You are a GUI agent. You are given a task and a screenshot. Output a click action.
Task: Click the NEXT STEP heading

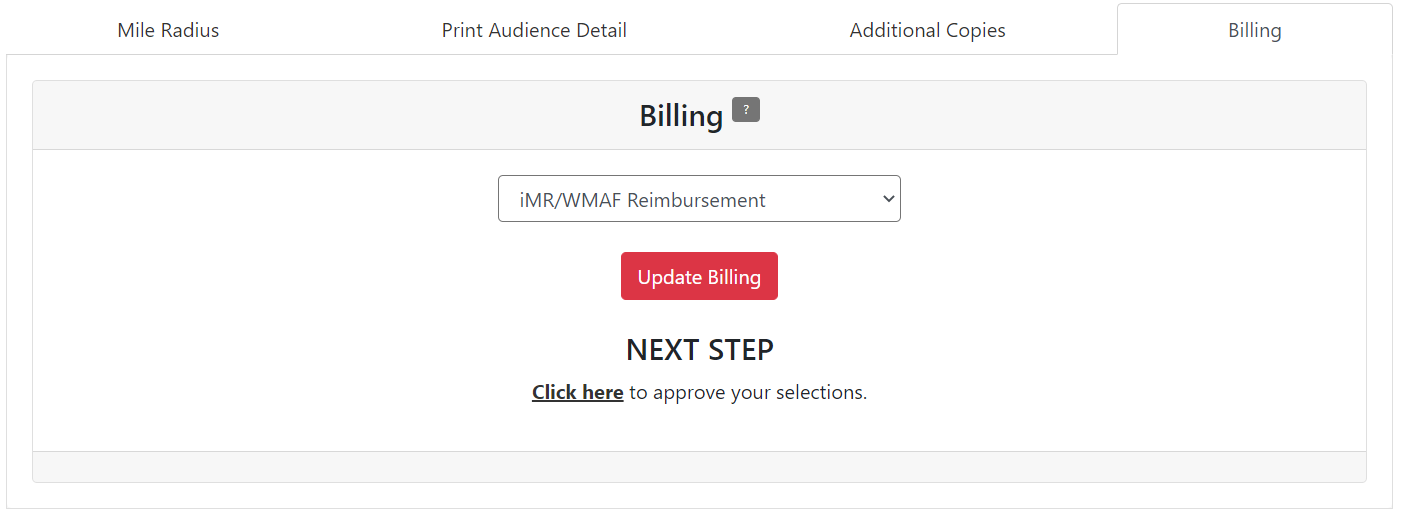coord(699,350)
